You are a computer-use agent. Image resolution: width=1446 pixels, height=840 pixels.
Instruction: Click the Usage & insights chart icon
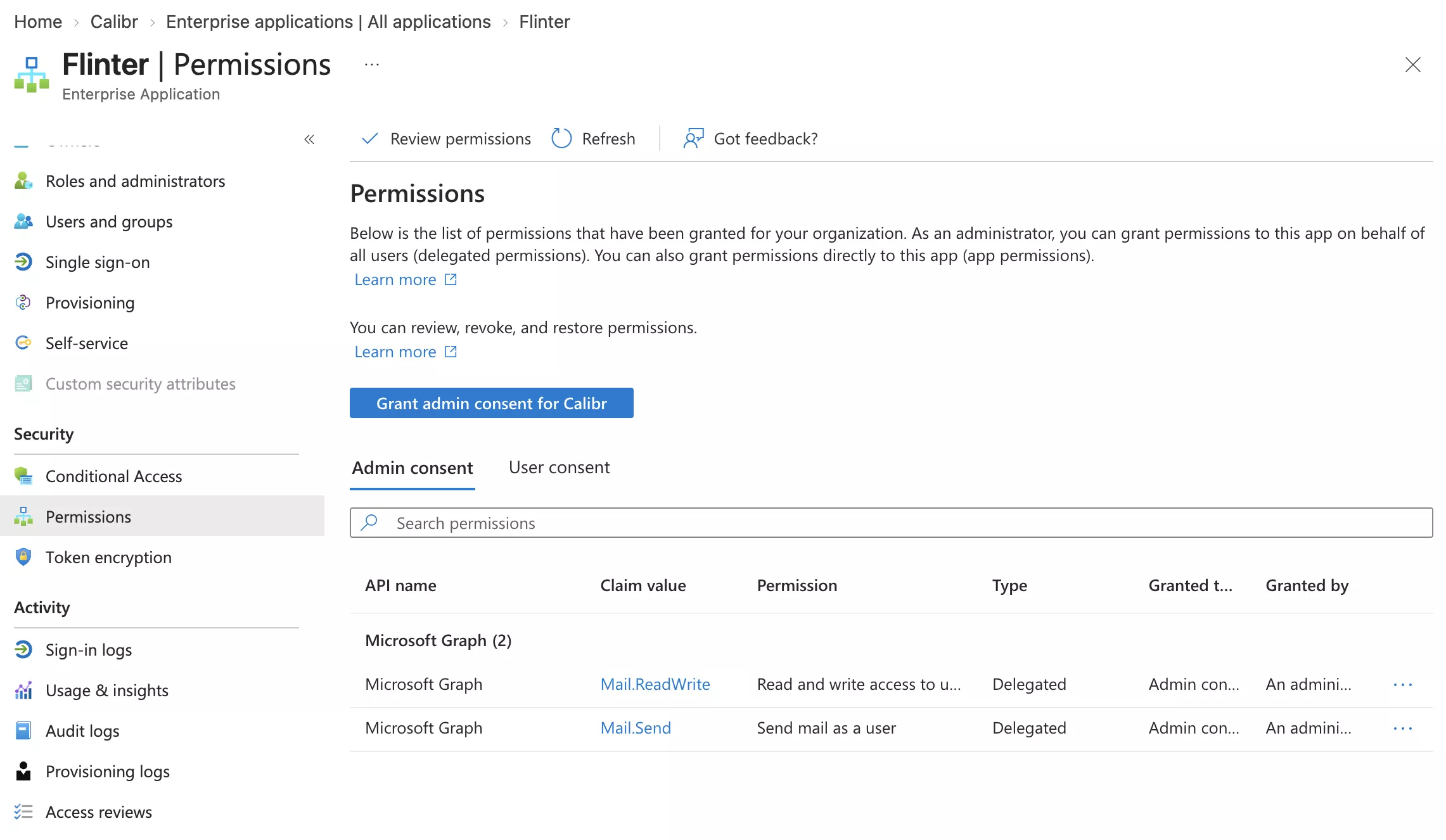(23, 690)
